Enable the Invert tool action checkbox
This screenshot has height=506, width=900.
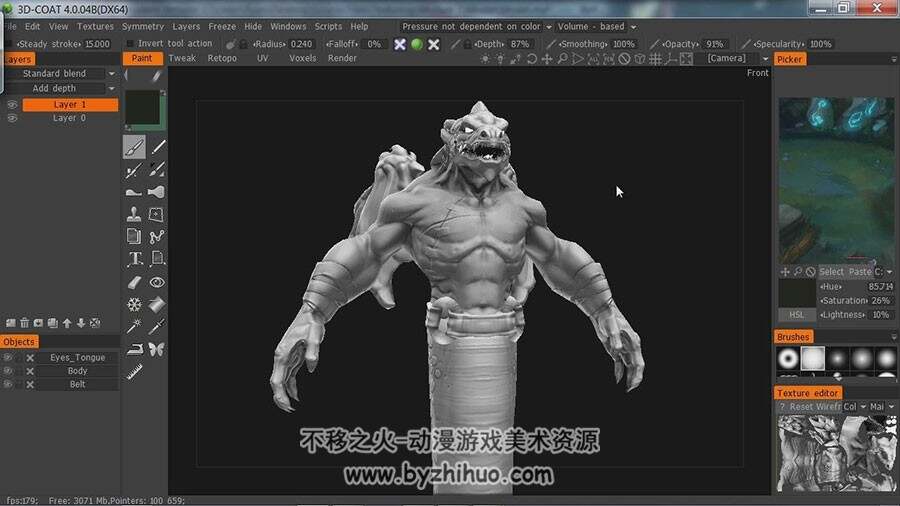click(x=130, y=44)
